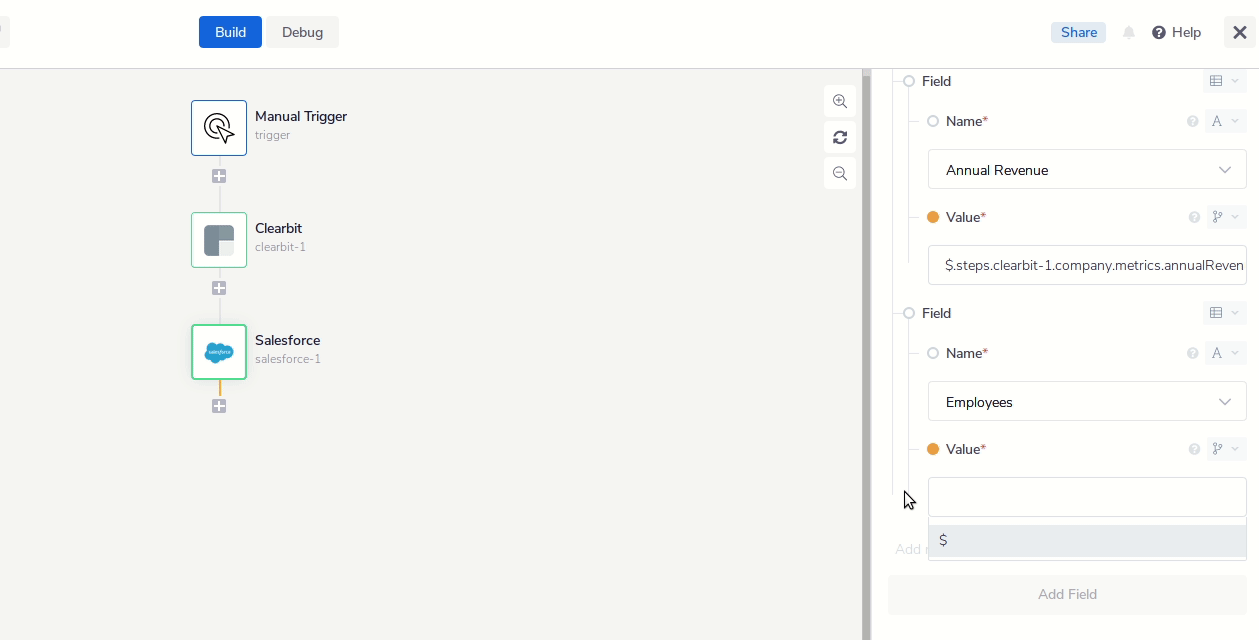The width and height of the screenshot is (1259, 640).
Task: Toggle the Annual Revenue Name circle
Action: (x=933, y=121)
